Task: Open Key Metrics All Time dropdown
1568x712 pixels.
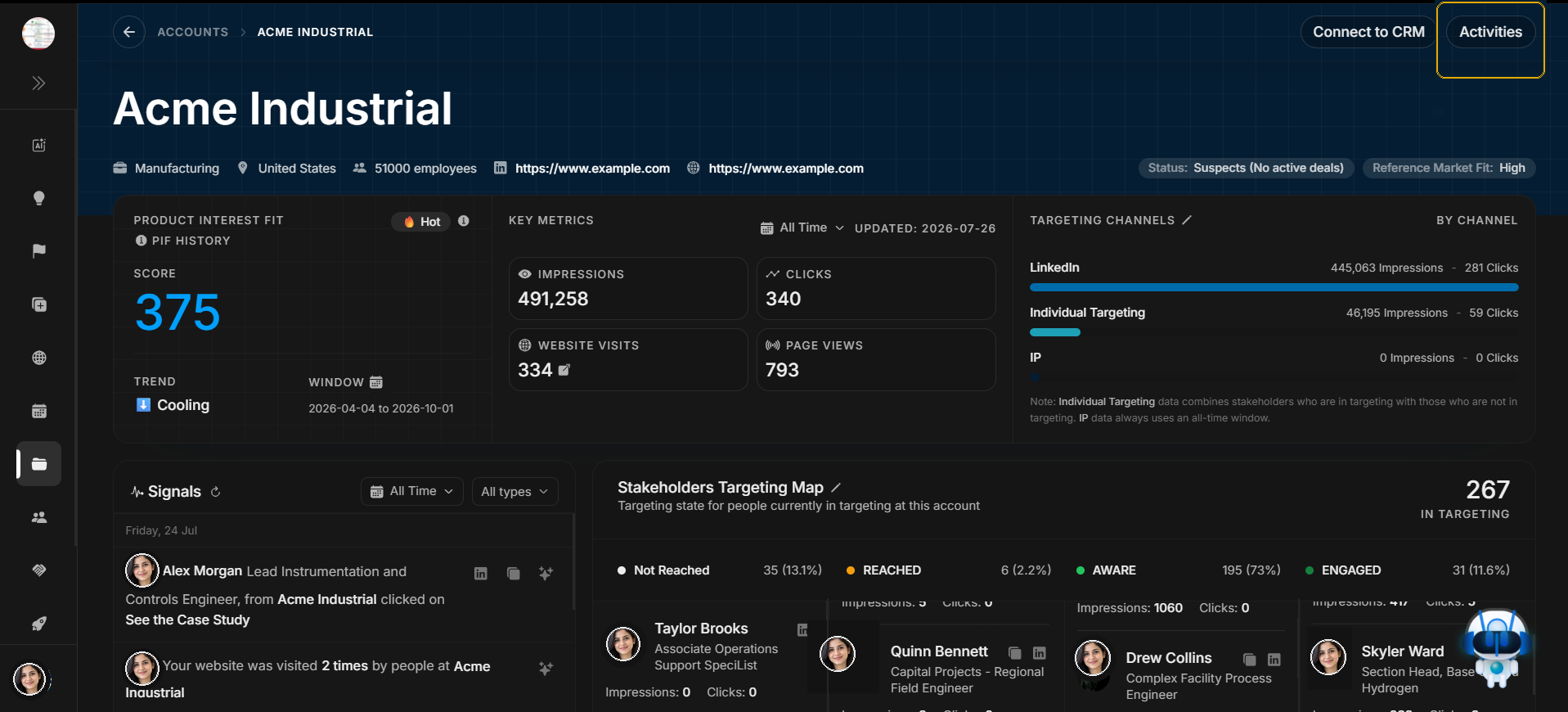Action: pos(802,228)
